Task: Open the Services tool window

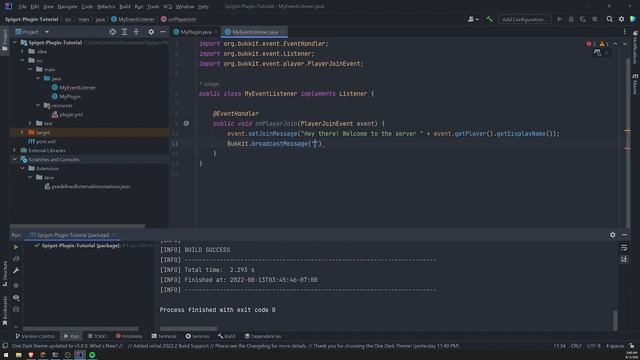Action: [x=198, y=336]
